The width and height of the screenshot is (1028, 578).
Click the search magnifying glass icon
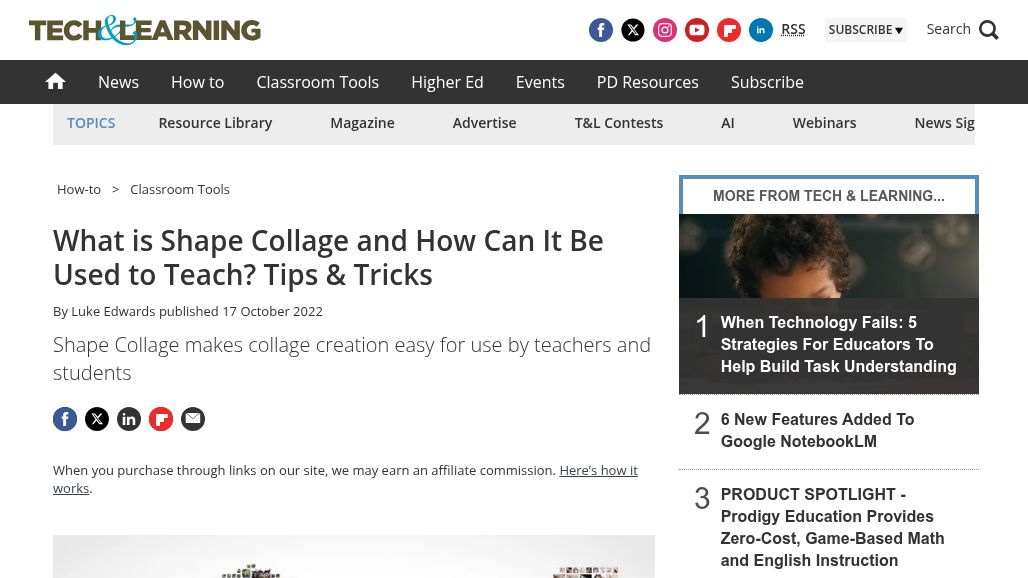989,30
